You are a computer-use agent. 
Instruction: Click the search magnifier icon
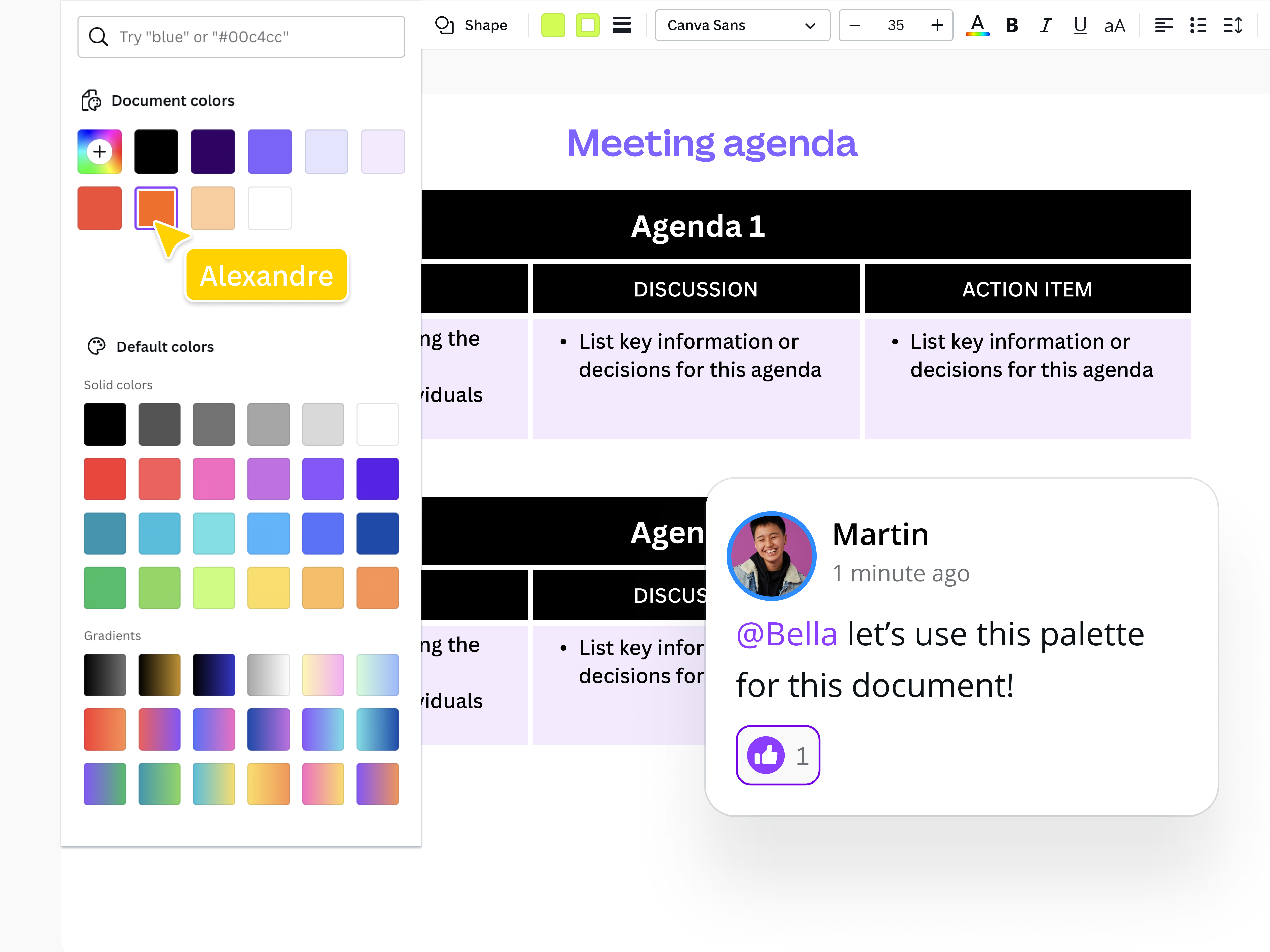click(99, 37)
